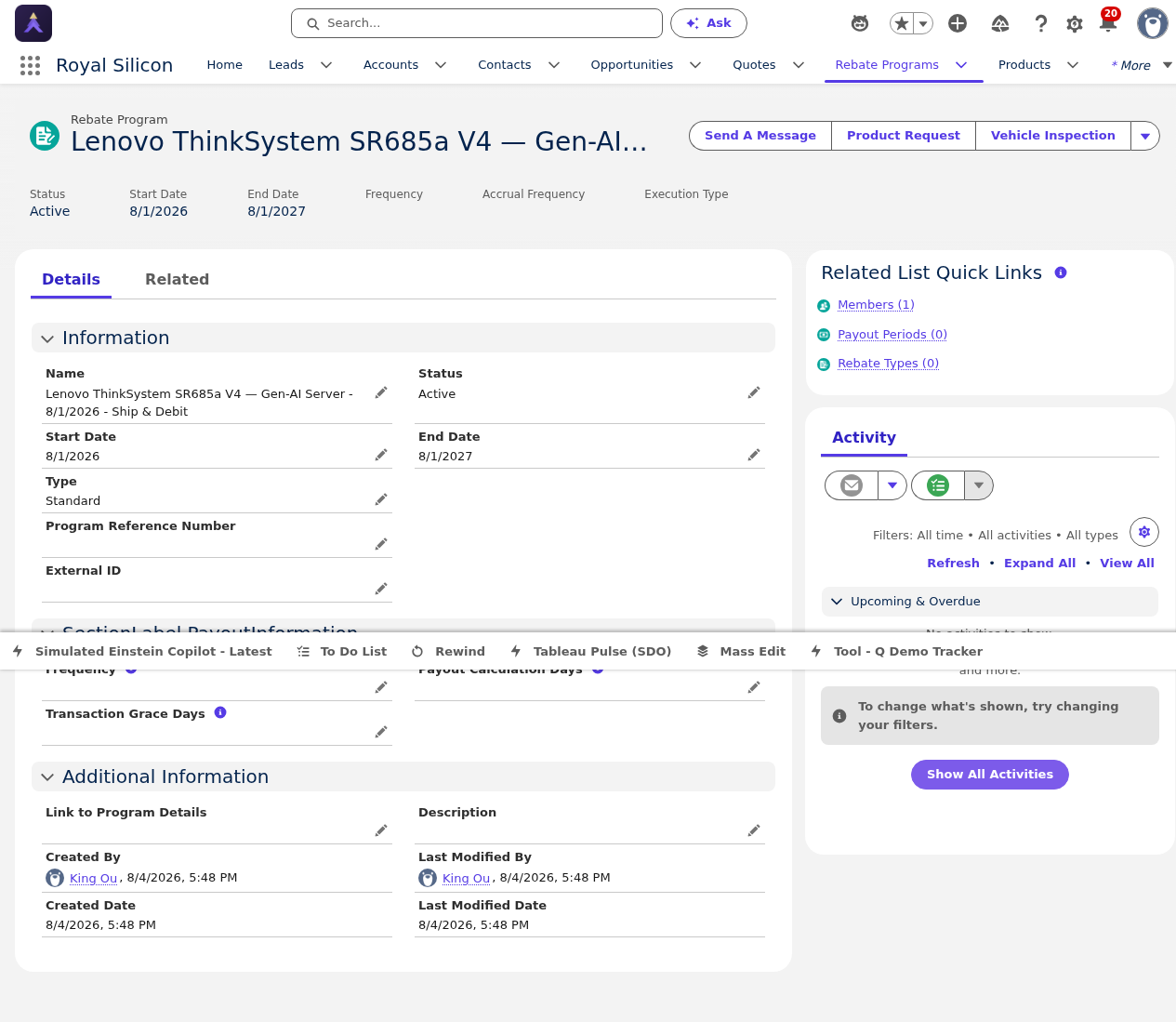
Task: Edit the Program Reference Number pencil icon
Action: pyautogui.click(x=381, y=545)
